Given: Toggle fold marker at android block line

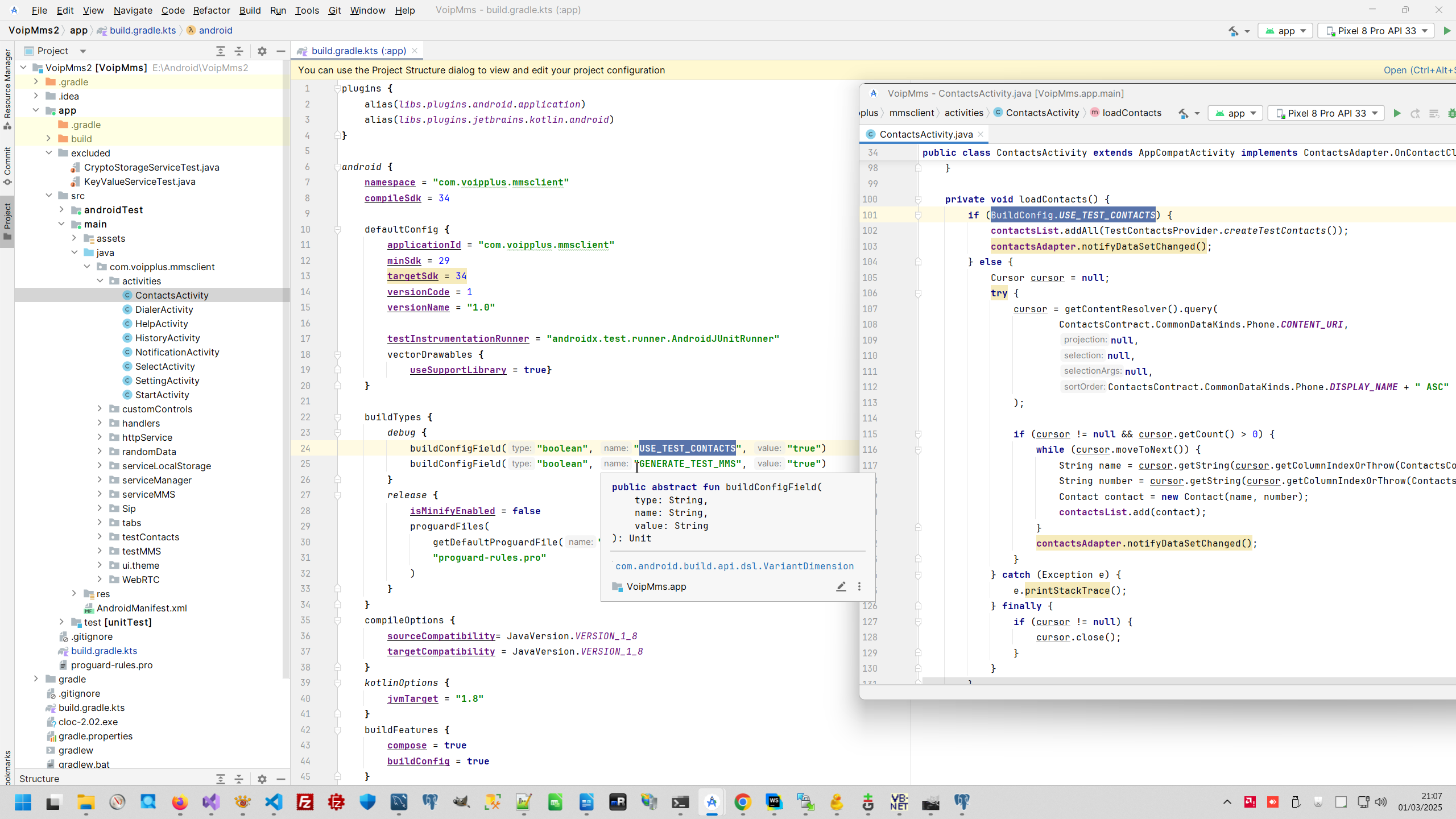Looking at the screenshot, I should pos(337,167).
